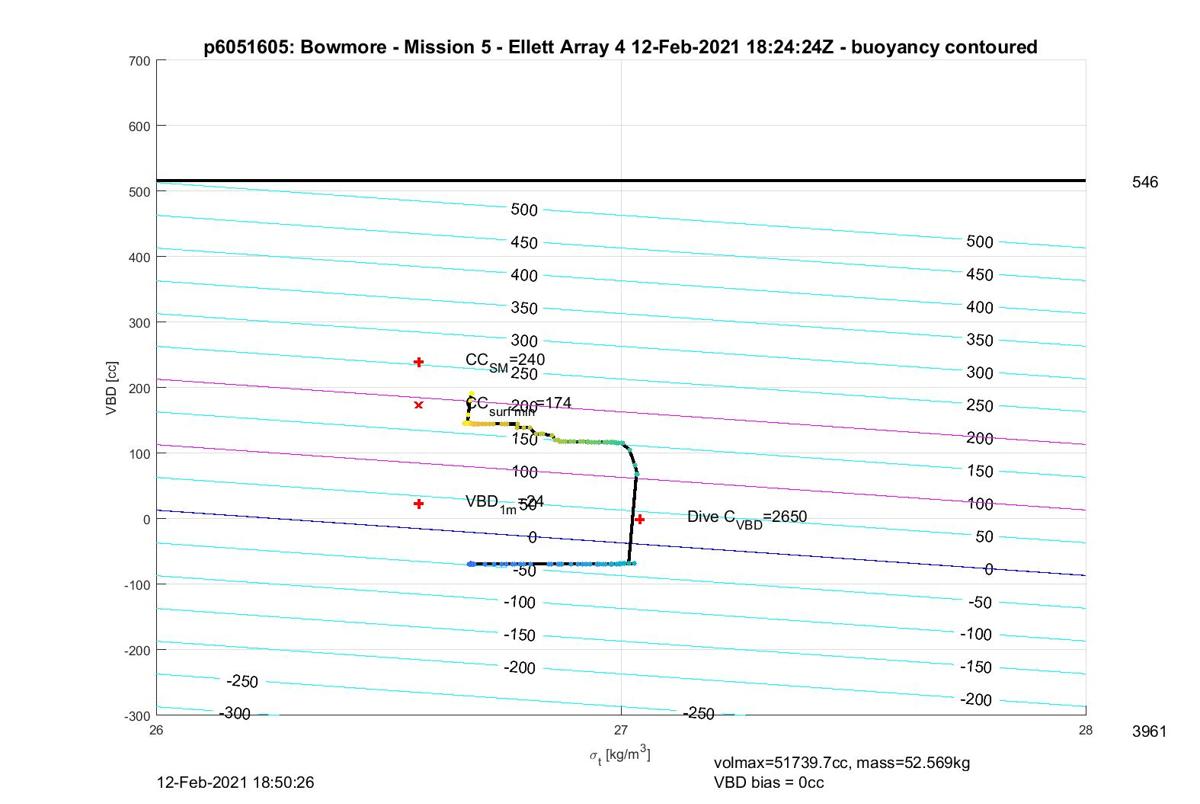This screenshot has width=1200, height=804.
Task: Select the 'CC surfmin=174' annotation
Action: [518, 404]
